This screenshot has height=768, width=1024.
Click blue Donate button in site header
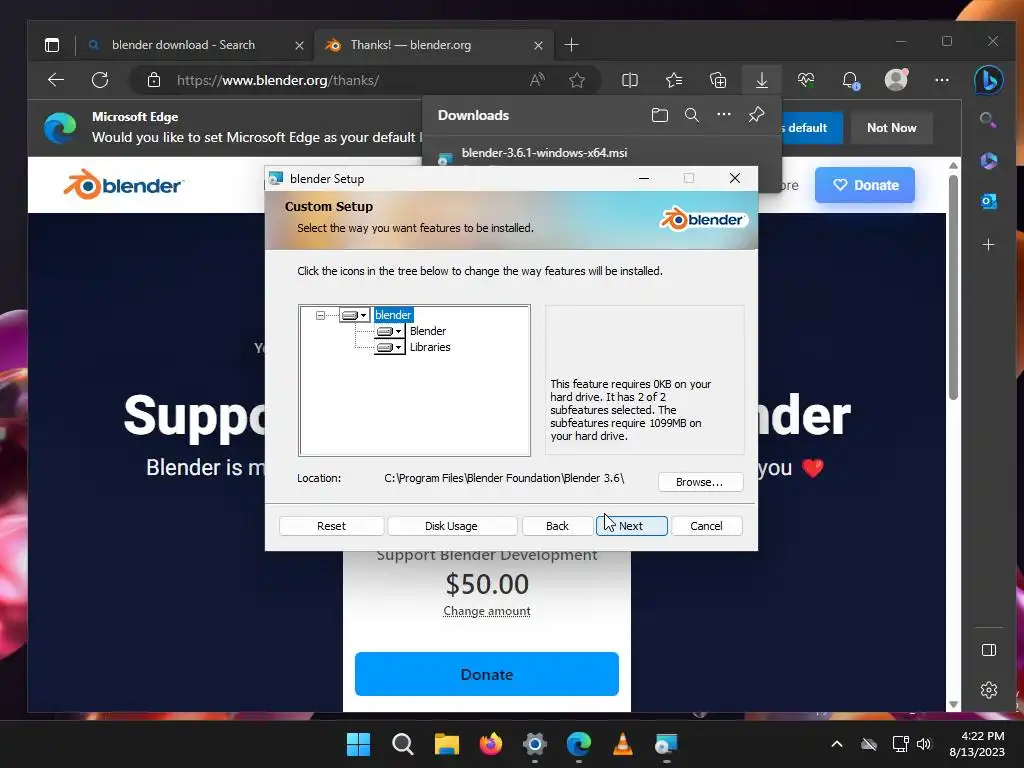865,185
